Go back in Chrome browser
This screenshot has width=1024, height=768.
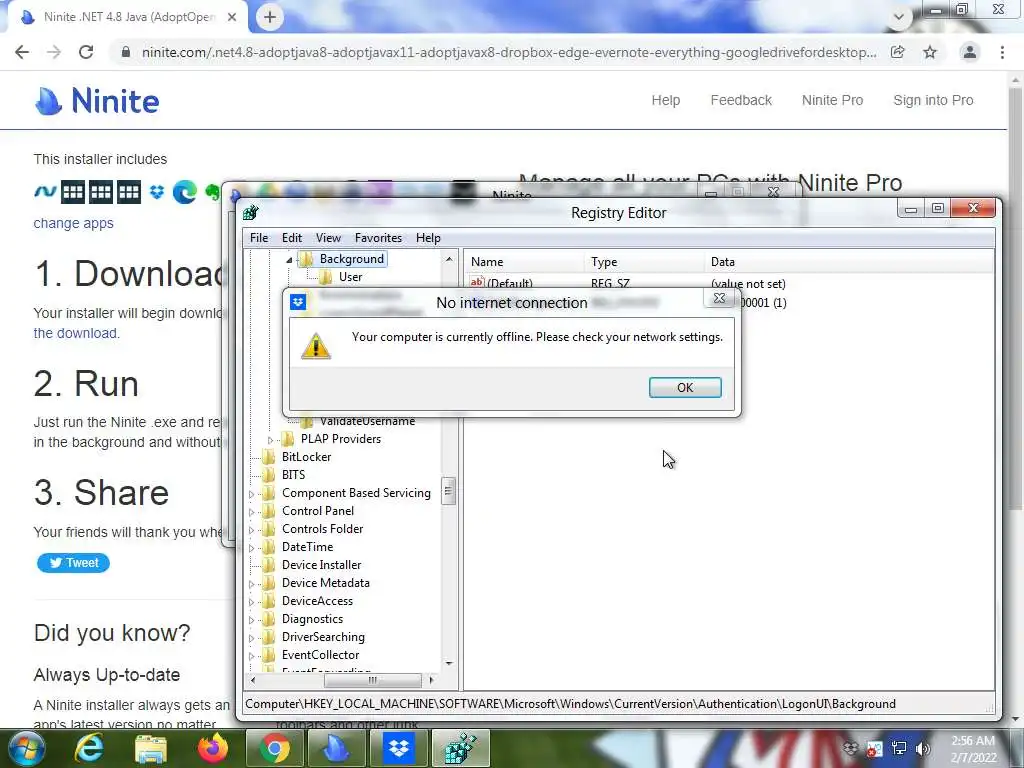click(22, 52)
